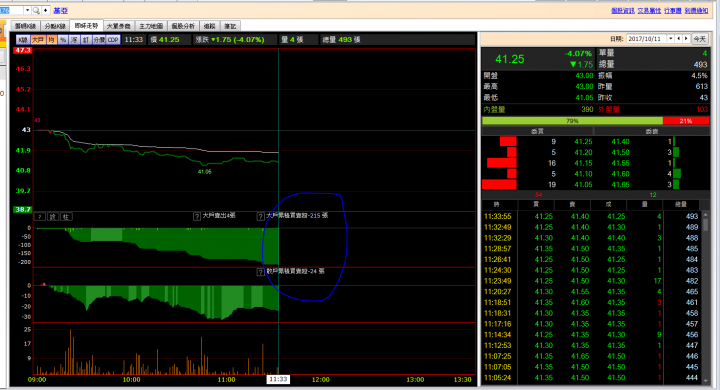The width and height of the screenshot is (720, 390).
Task: Click the 41.05 low label on the price chart
Action: coord(204,172)
